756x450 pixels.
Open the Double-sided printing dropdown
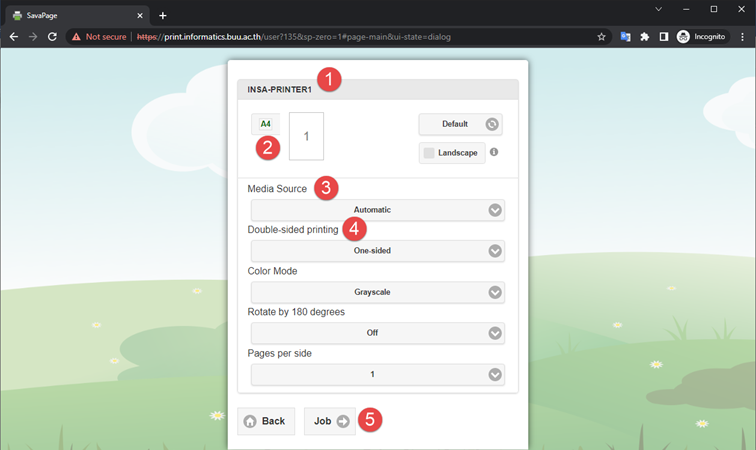click(377, 251)
